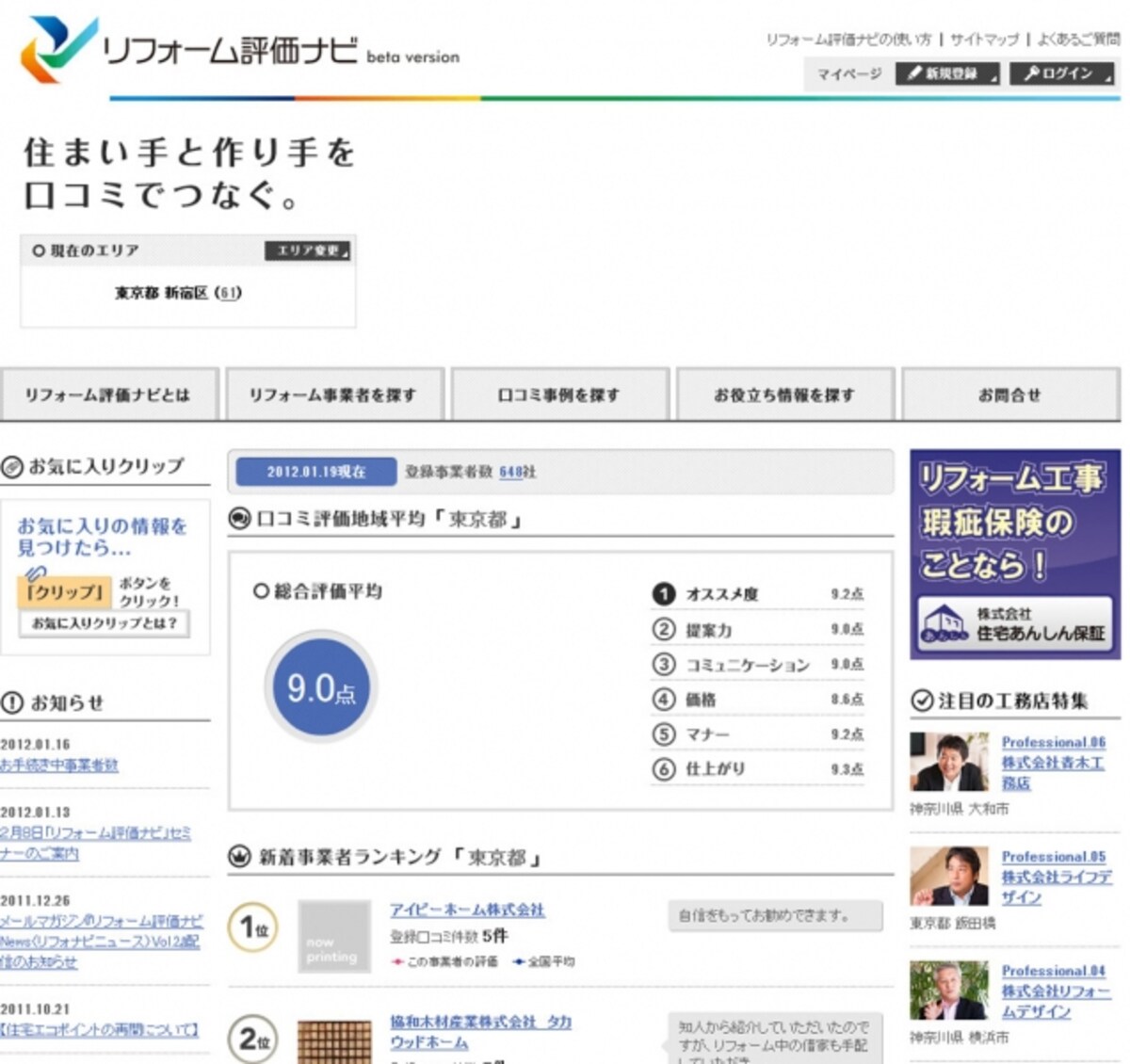The width and height of the screenshot is (1130, 1064).
Task: Open the 口コミ事例を探す tab
Action: click(559, 395)
